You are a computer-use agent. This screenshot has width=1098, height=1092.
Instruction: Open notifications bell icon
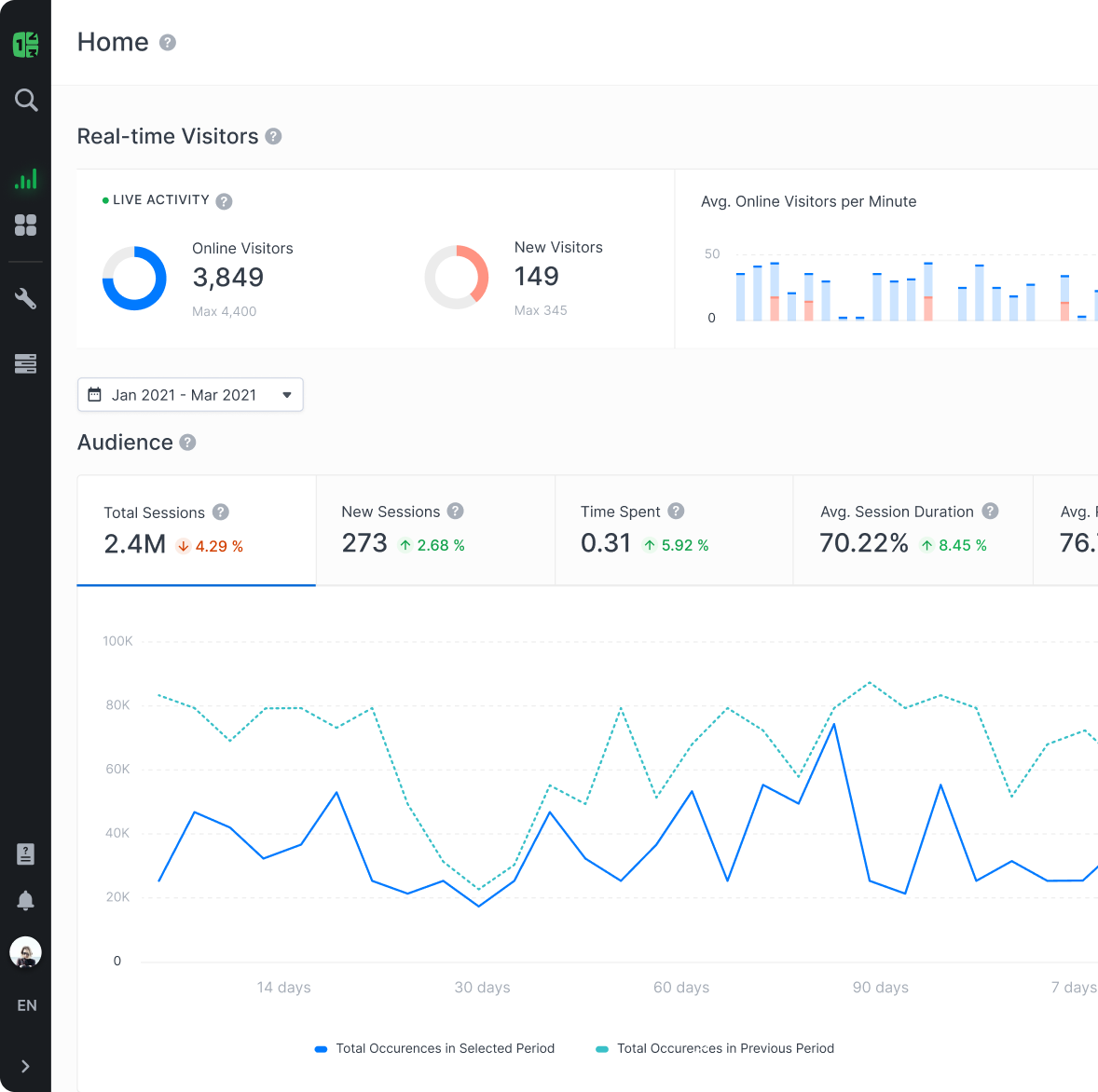[x=26, y=900]
